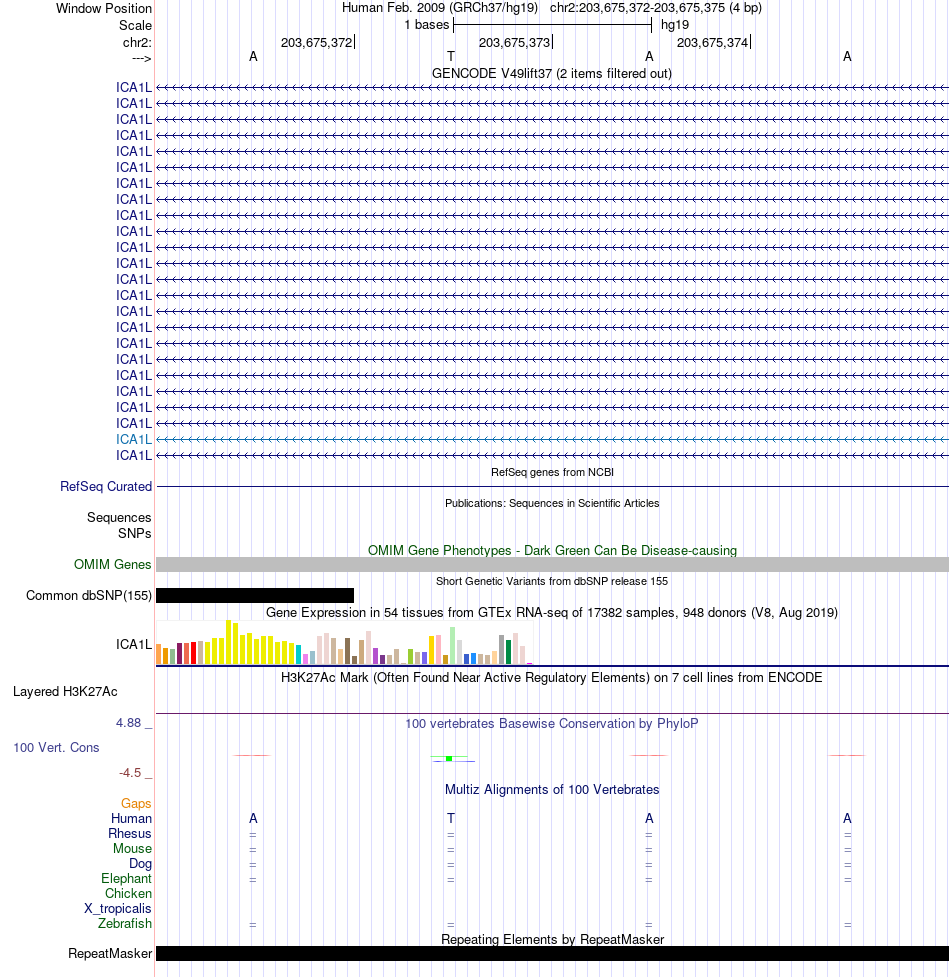Screen dimensions: 950x977
Task: Click the 100 Vert. Cons track label
Action: click(x=56, y=748)
